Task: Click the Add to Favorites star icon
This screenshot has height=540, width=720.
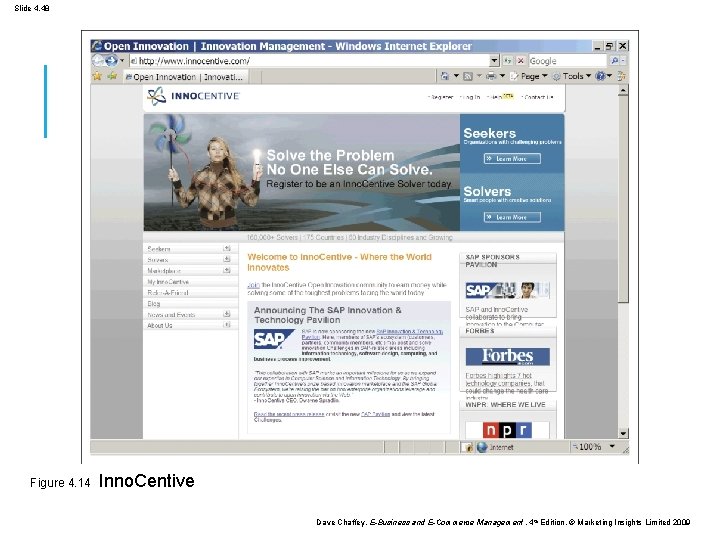Action: click(x=112, y=76)
